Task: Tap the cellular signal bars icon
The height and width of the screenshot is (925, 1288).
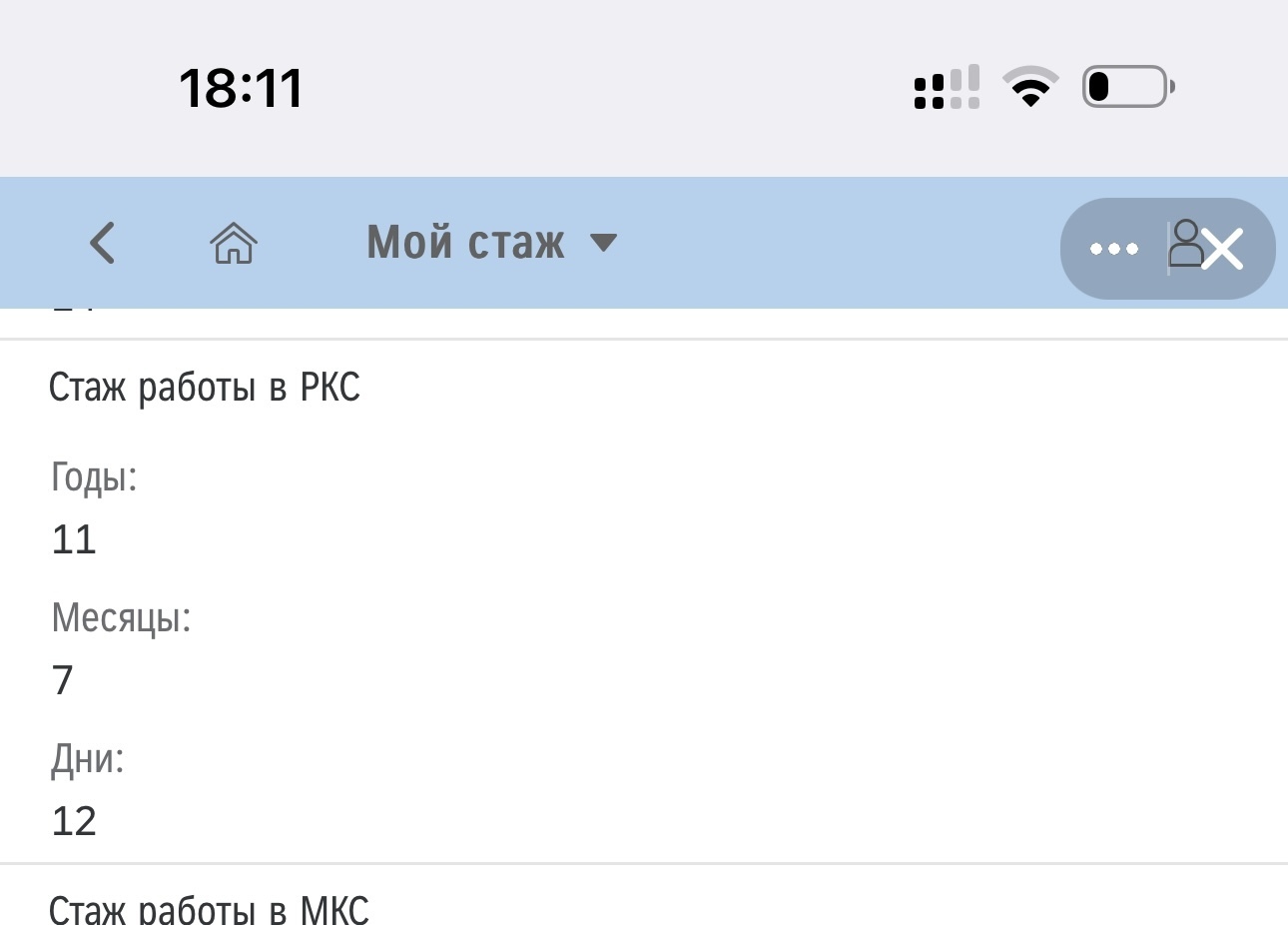Action: click(947, 87)
